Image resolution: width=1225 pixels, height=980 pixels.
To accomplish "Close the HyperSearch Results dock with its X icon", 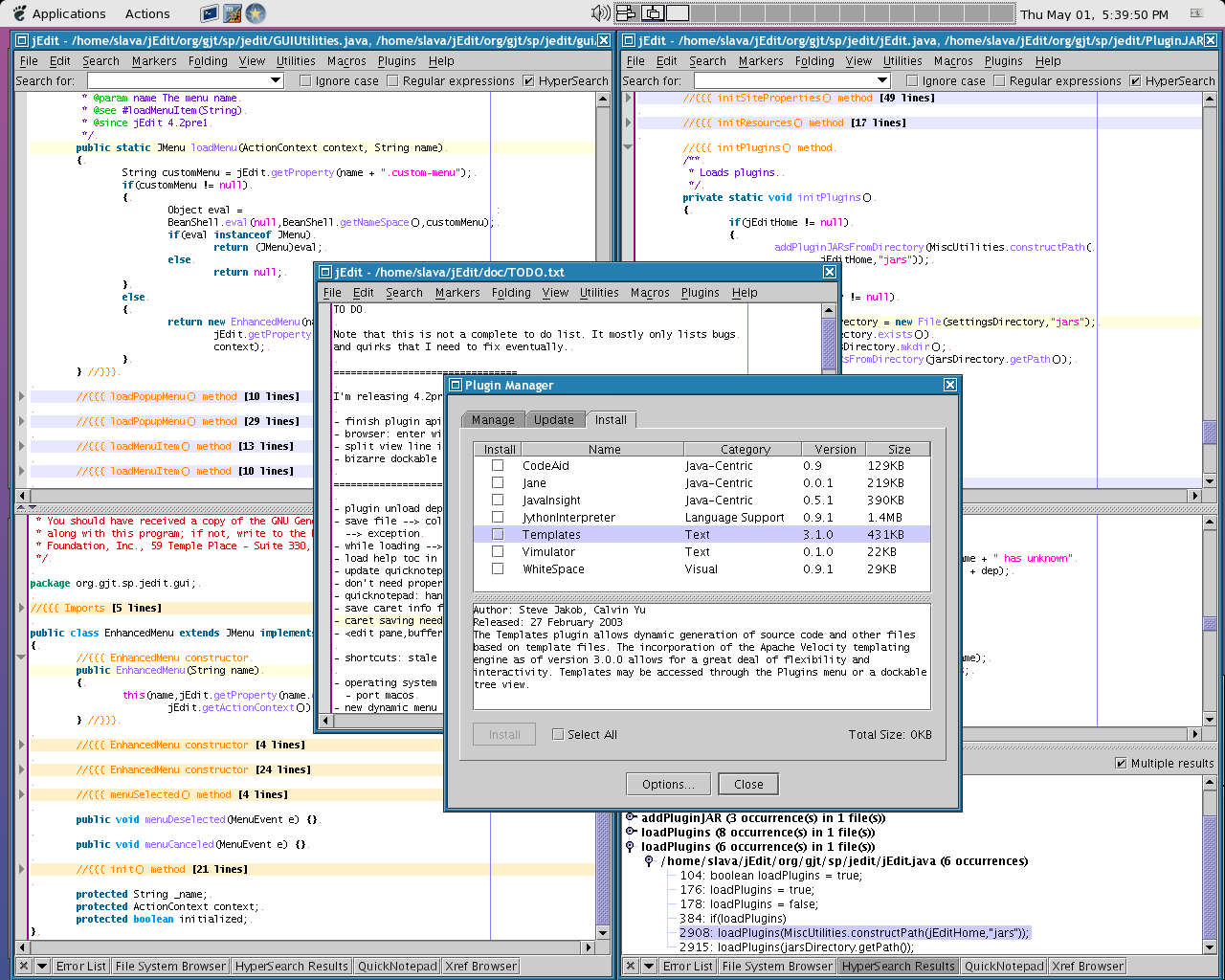I will click(630, 966).
